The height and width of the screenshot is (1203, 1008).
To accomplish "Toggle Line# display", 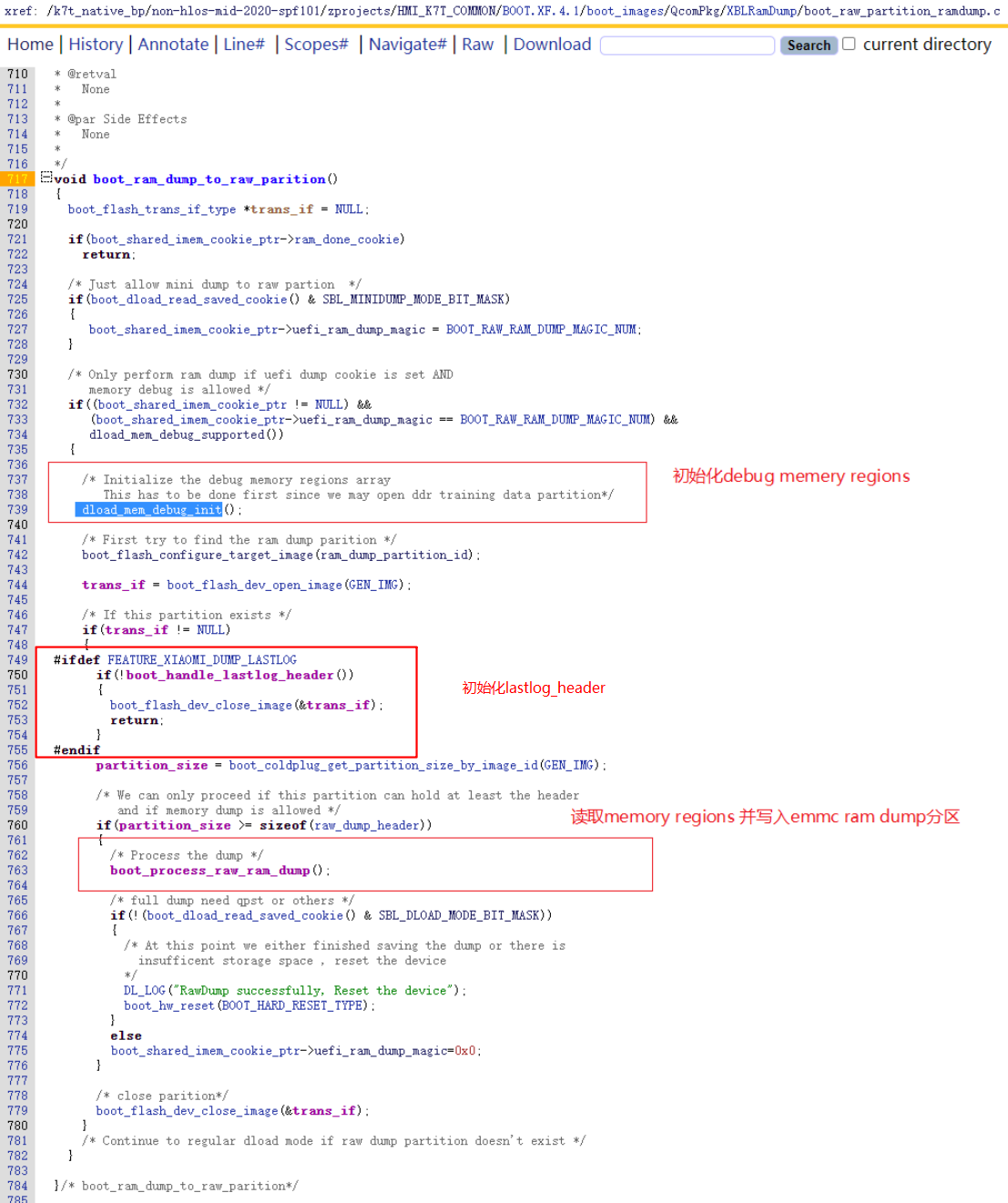I will click(x=244, y=45).
